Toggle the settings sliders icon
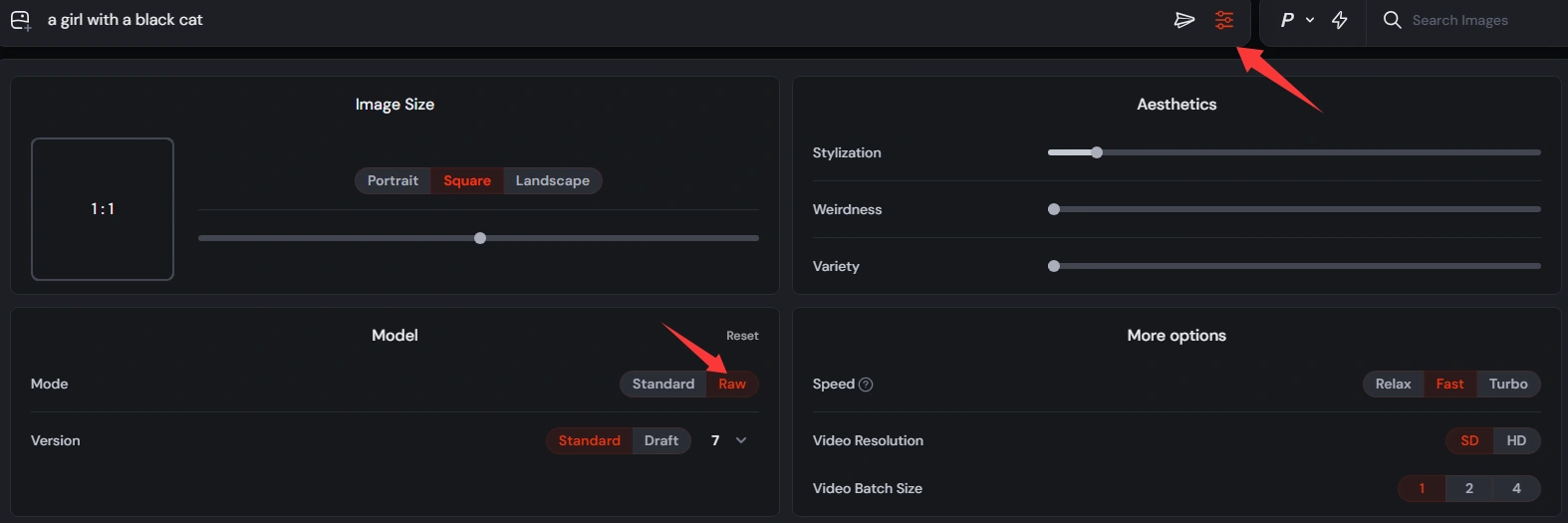Image resolution: width=1568 pixels, height=523 pixels. pos(1224,20)
